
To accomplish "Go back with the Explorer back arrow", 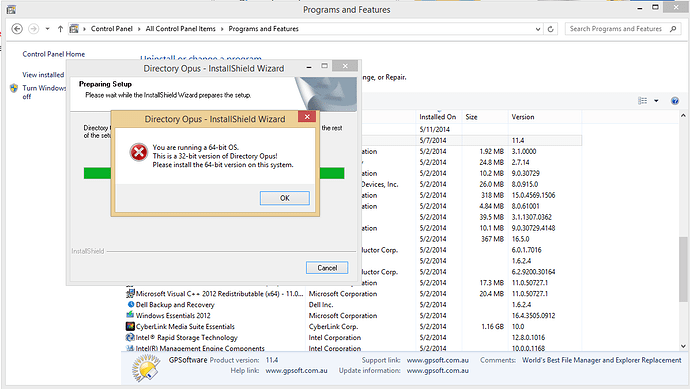I will [17, 29].
